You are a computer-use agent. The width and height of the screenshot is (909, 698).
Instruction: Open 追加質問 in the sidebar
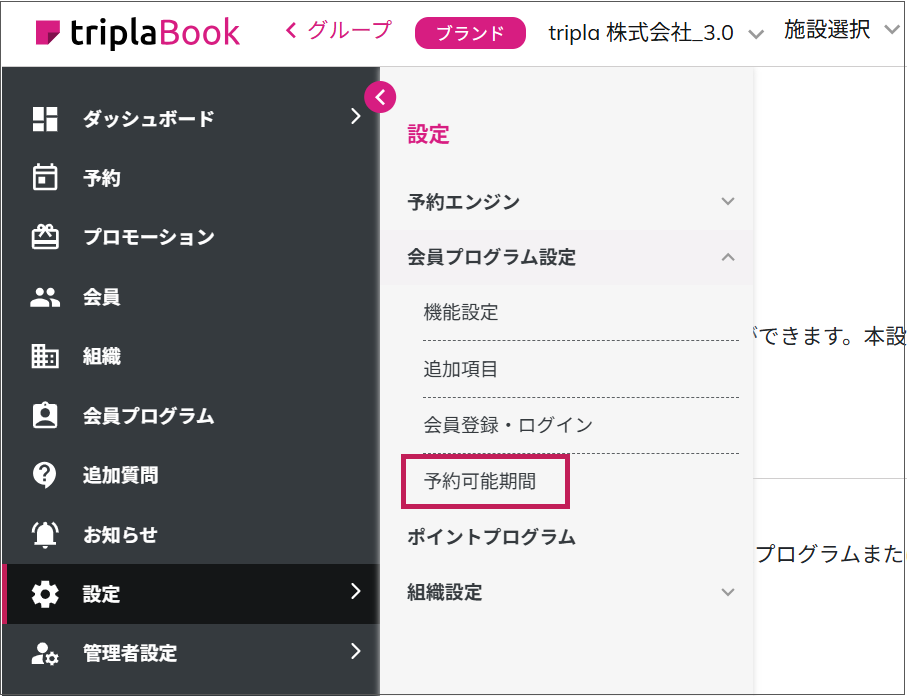coord(191,475)
